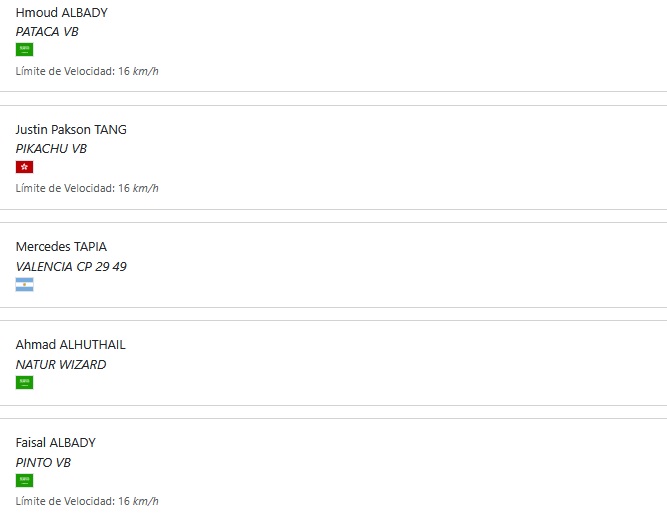Select horse PIKACHU VB
667x513 pixels.
pos(51,149)
